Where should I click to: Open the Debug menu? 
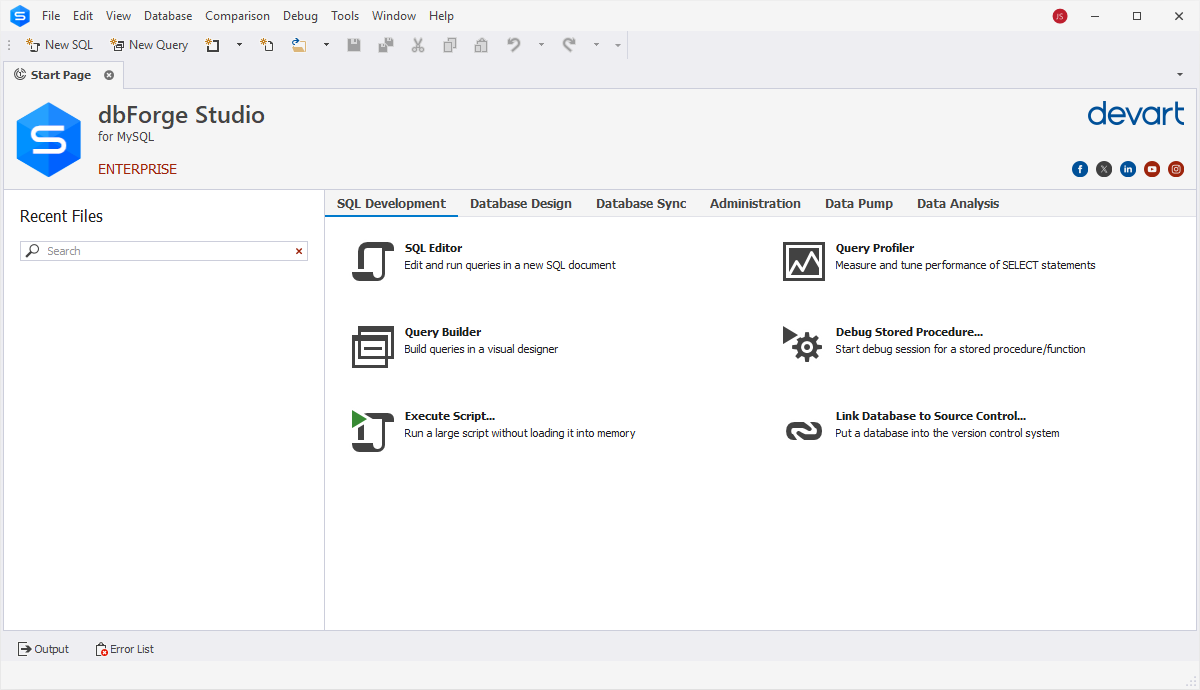click(x=300, y=16)
